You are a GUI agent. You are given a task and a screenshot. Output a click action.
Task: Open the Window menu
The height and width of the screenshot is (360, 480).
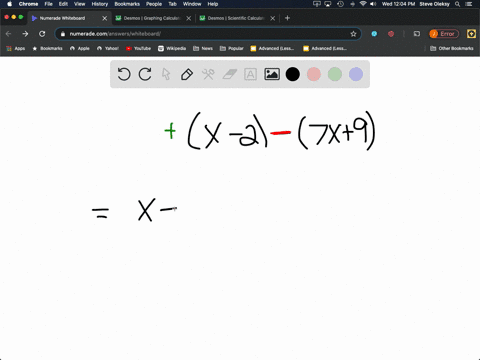pyautogui.click(x=192, y=4)
